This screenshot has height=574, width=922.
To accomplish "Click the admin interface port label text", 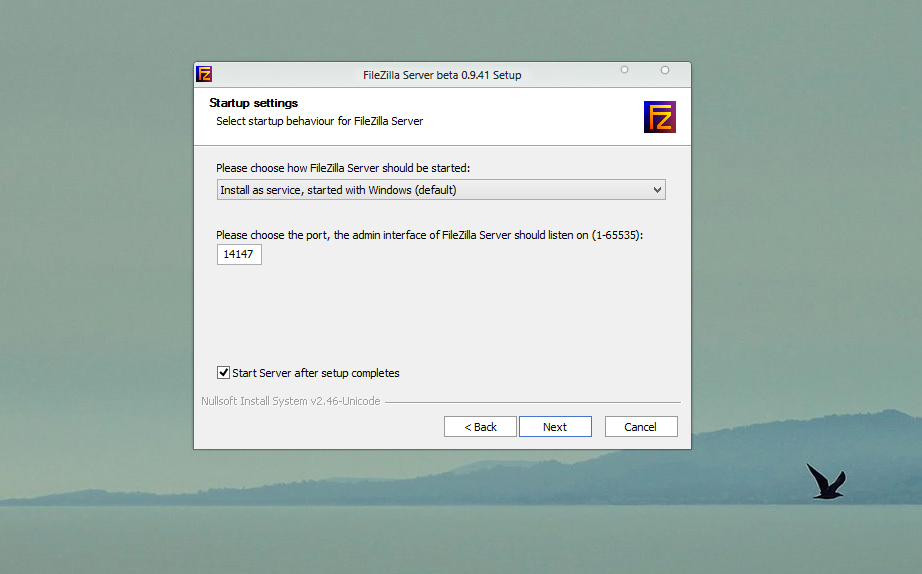I will 429,235.
